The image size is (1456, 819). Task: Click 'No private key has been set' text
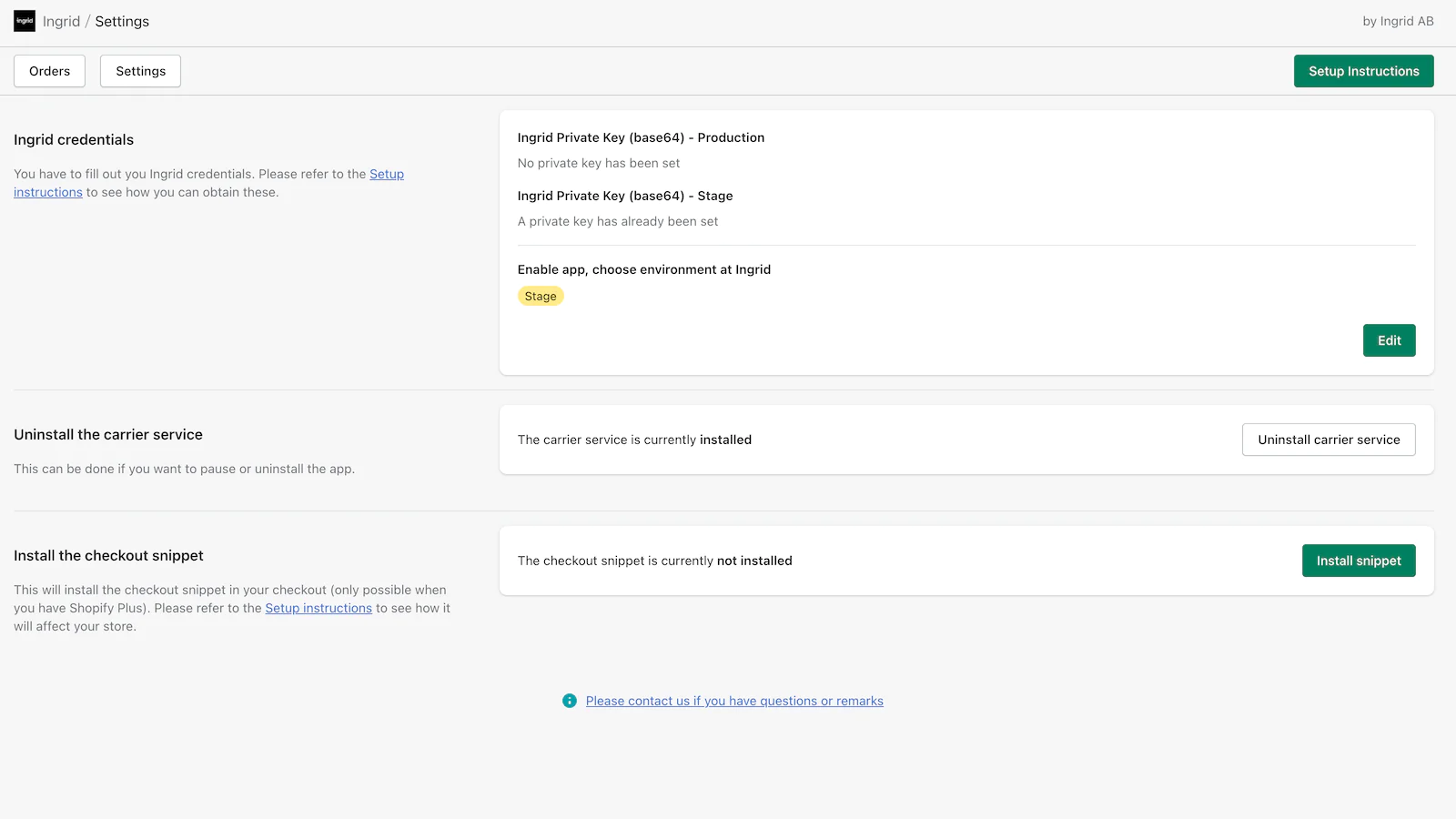(599, 163)
